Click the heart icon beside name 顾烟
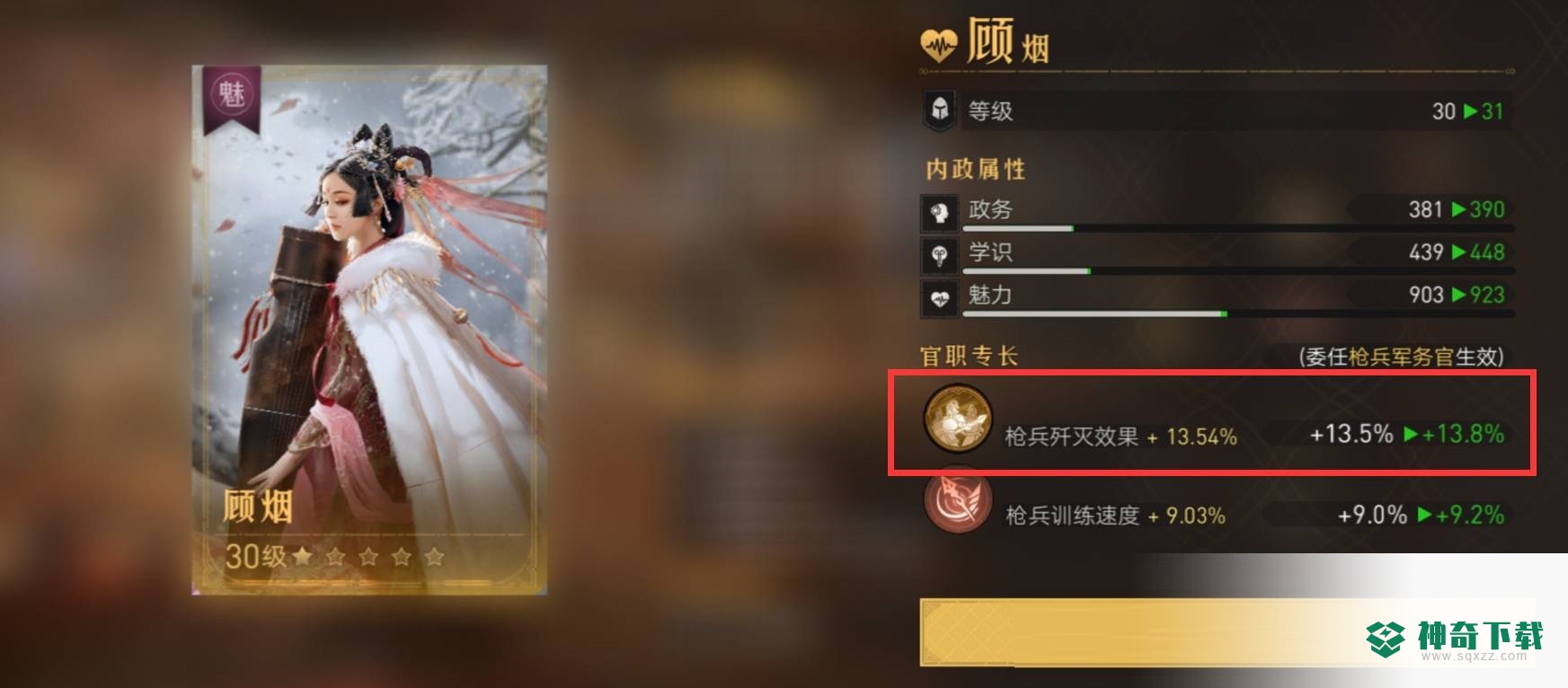1568x688 pixels. pos(939,44)
